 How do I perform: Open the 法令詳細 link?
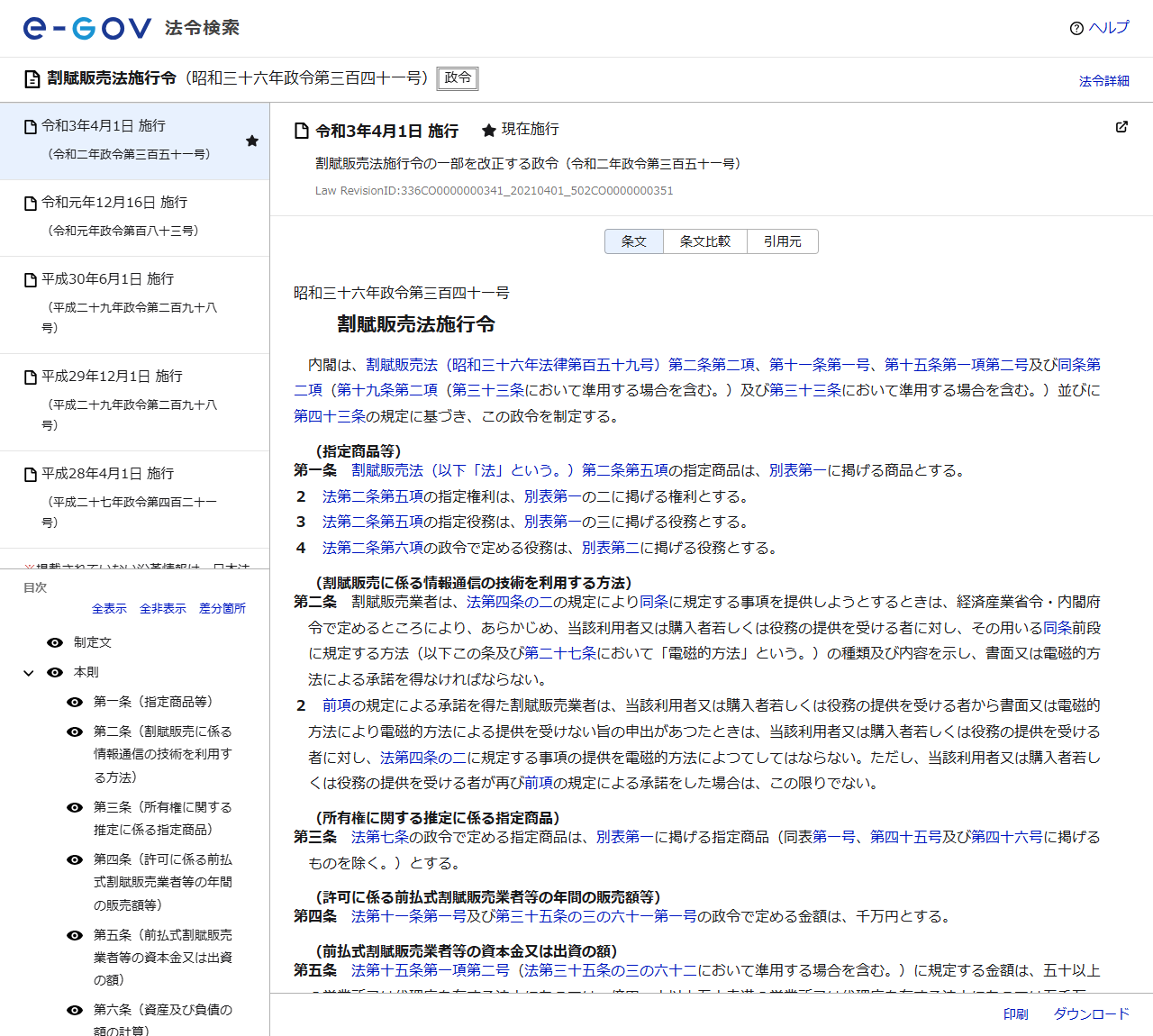1104,81
